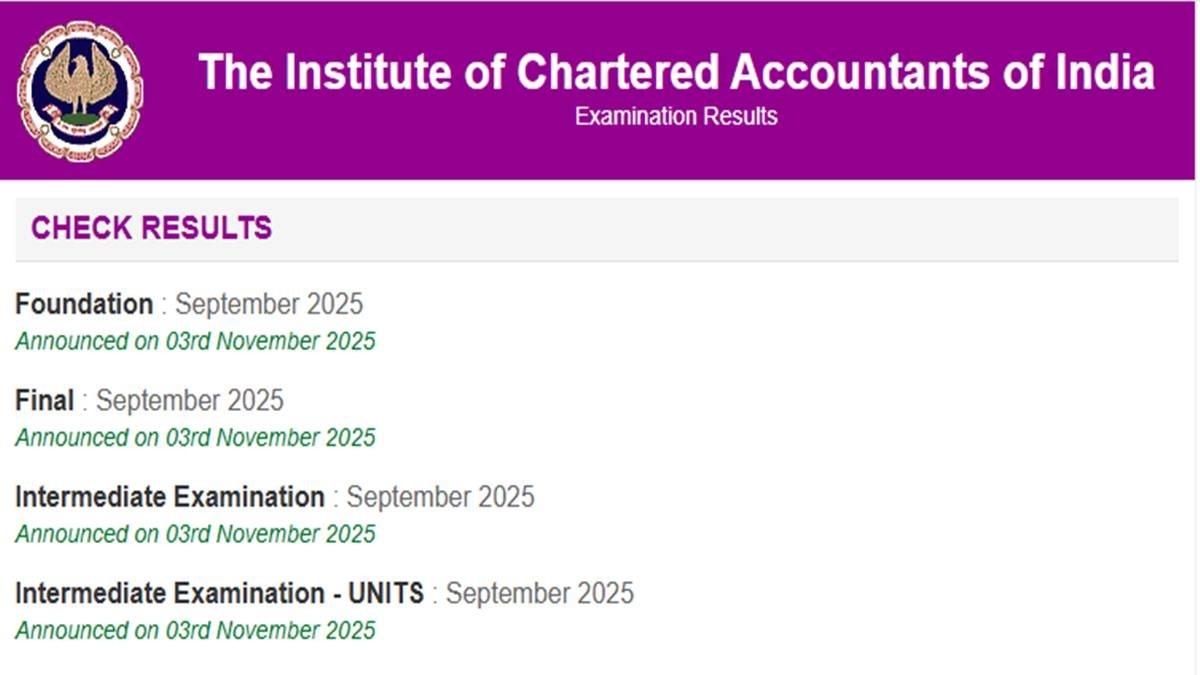Click the Institute of Chartered Accountants title
Screen dimensions: 1200x675
coord(675,72)
